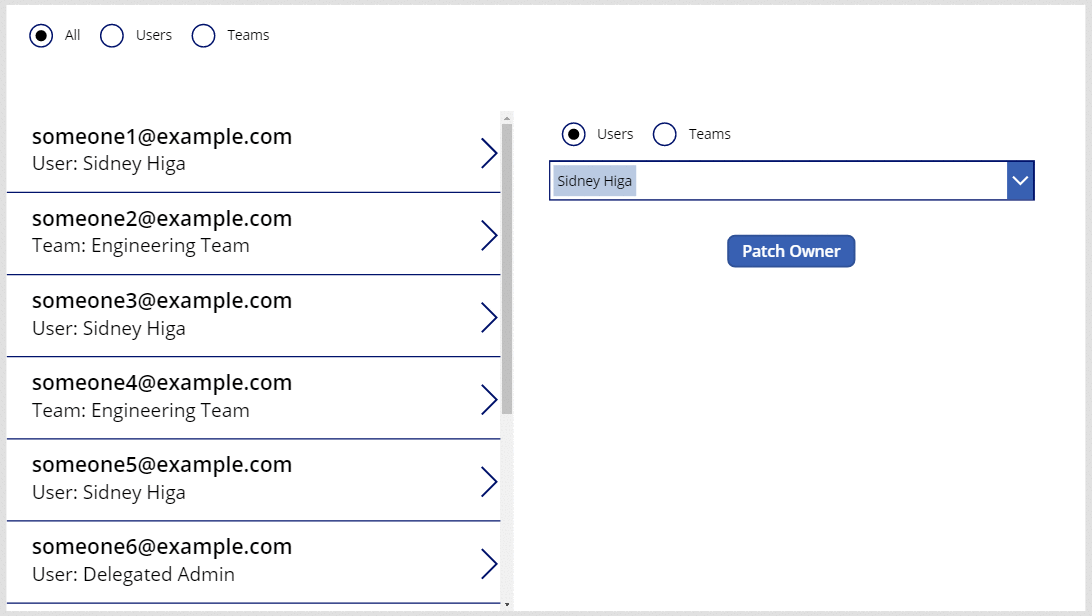
Task: Click the arrow for someone6@example.com
Action: (488, 563)
